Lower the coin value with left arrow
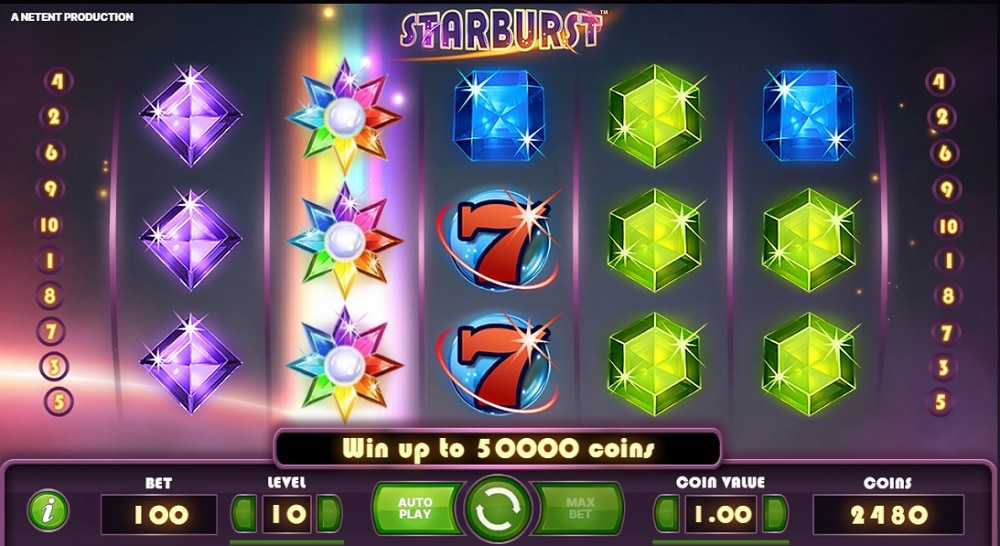The width and height of the screenshot is (1000, 546). [x=666, y=513]
